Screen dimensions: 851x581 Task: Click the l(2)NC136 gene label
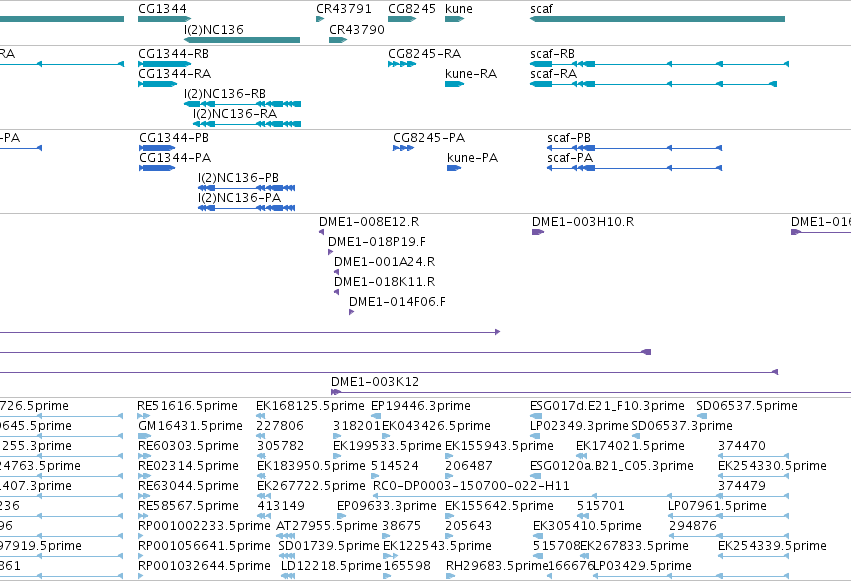coord(214,29)
